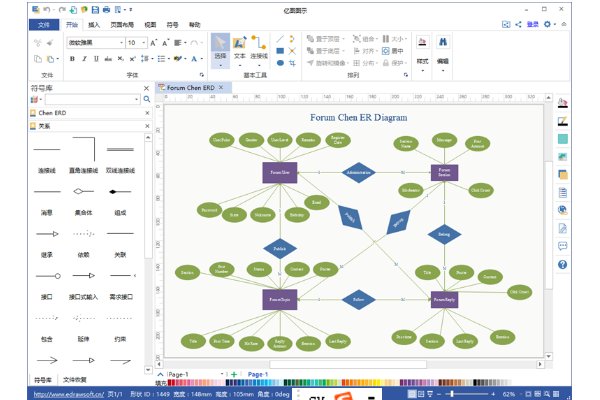Select the 连接线 connector tool
This screenshot has height=400, width=600.
point(259,50)
